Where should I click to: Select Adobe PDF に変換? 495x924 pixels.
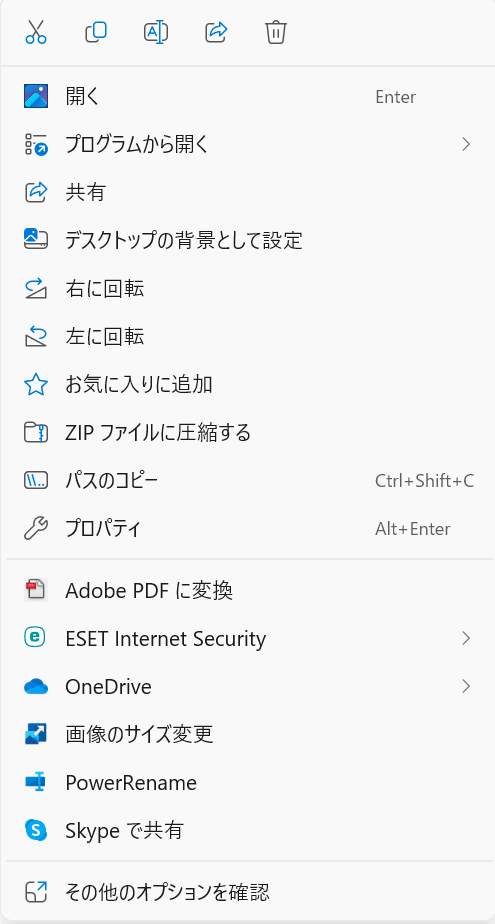coord(248,590)
